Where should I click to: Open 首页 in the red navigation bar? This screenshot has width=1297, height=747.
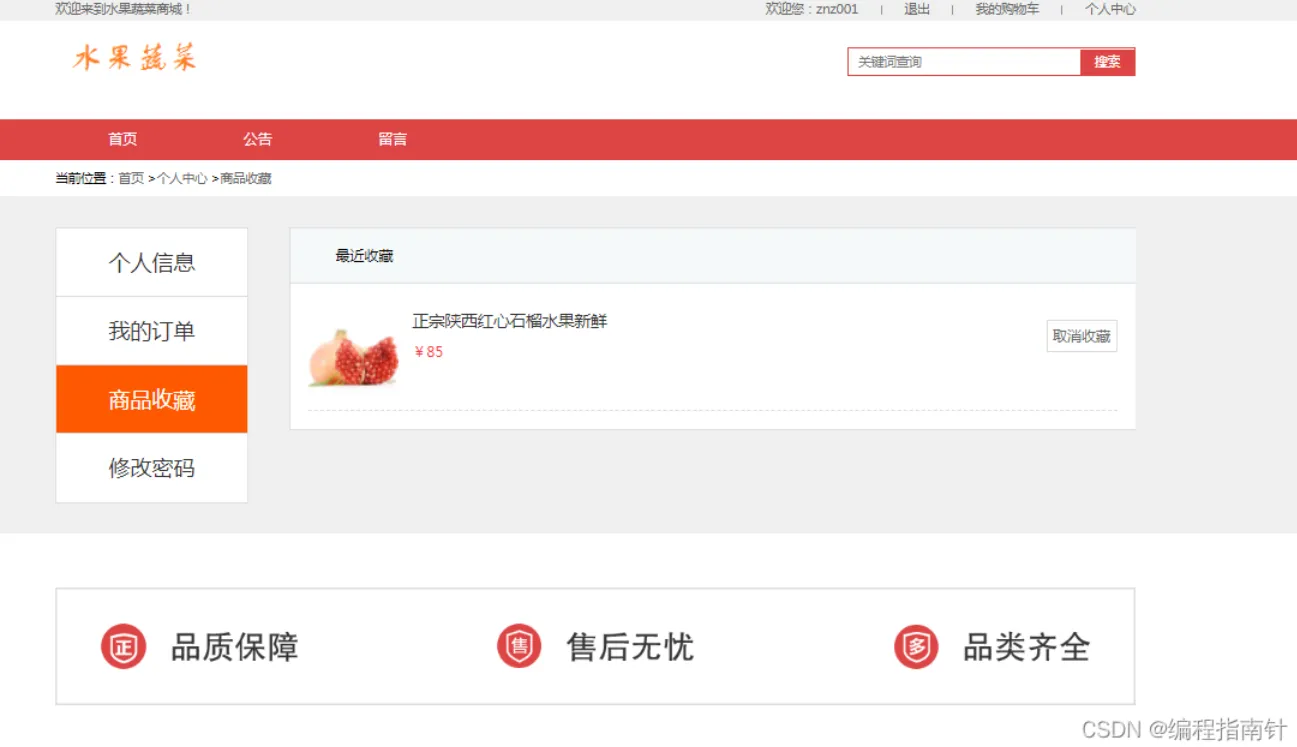click(x=123, y=139)
